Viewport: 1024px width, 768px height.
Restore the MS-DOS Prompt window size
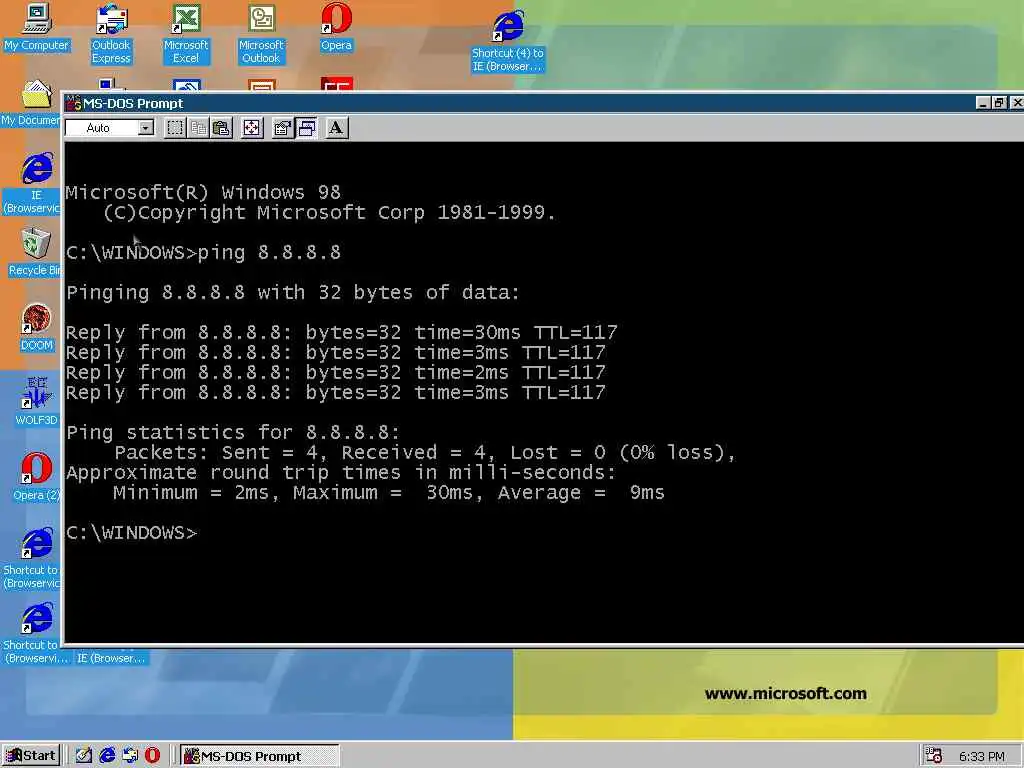point(999,103)
